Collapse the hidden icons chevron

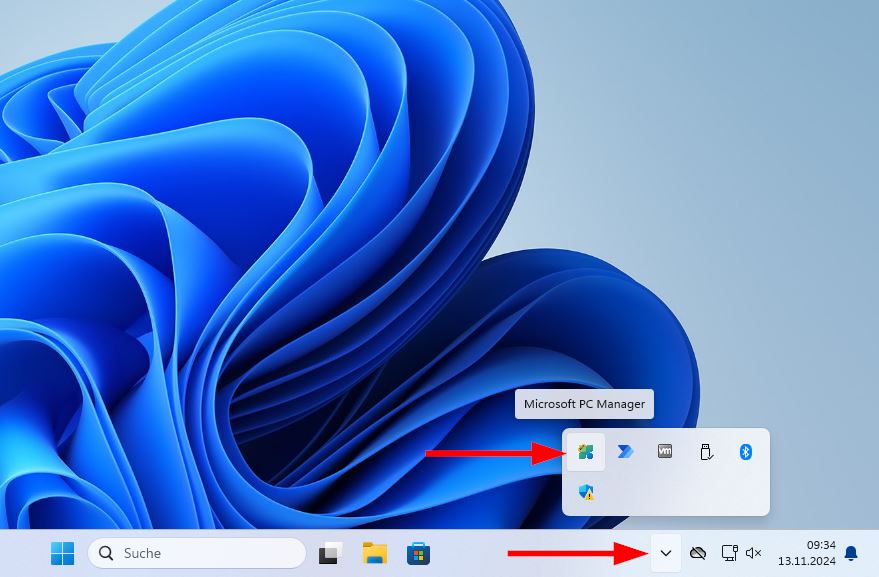point(666,553)
